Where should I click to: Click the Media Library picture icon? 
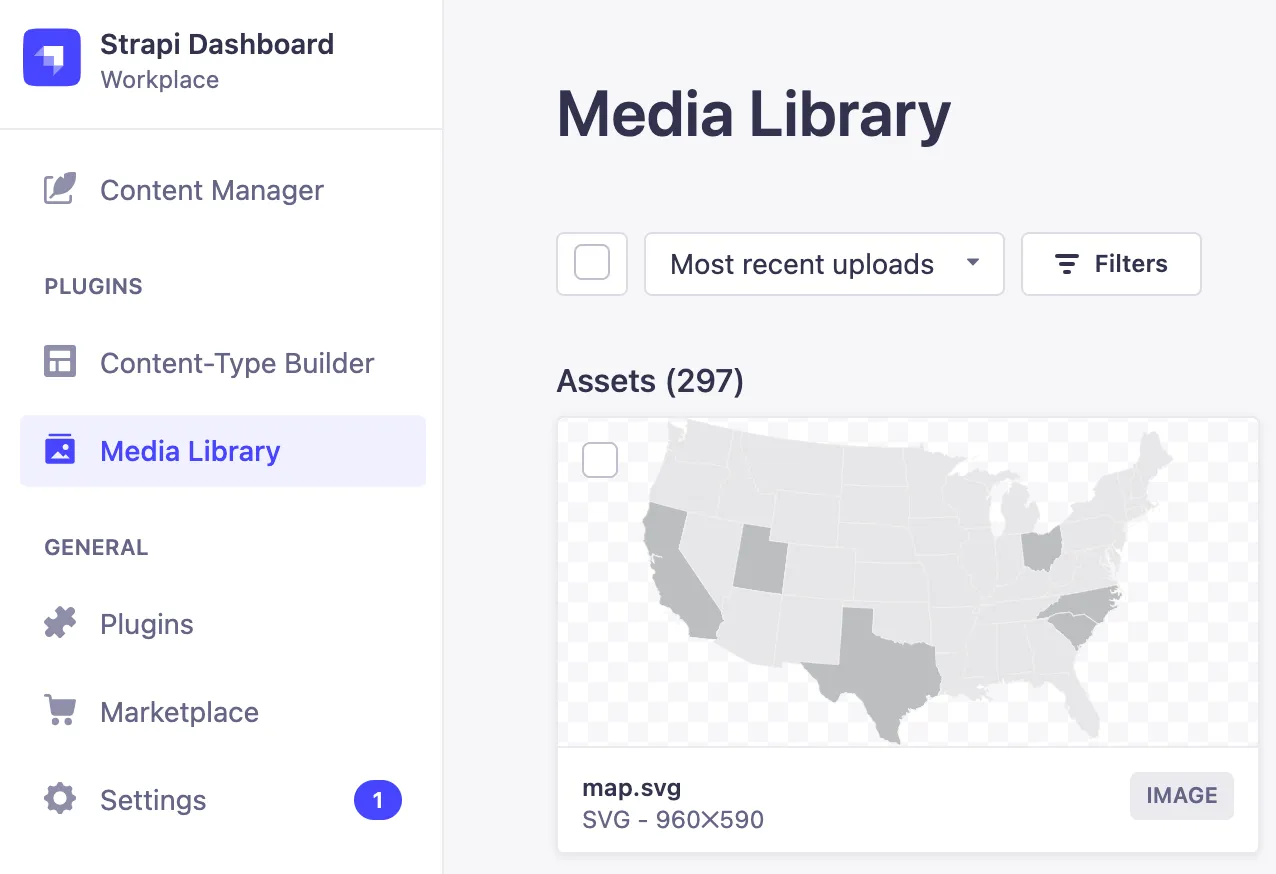(60, 450)
